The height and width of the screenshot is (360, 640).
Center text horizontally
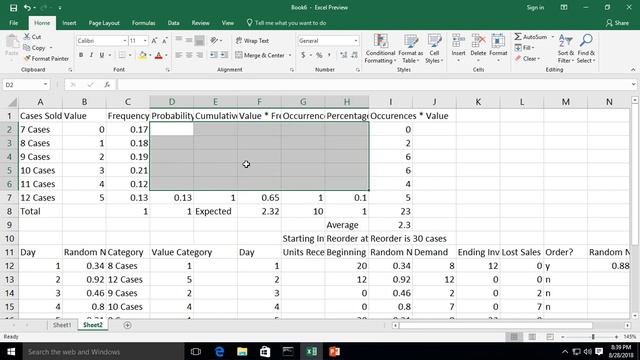click(x=189, y=55)
